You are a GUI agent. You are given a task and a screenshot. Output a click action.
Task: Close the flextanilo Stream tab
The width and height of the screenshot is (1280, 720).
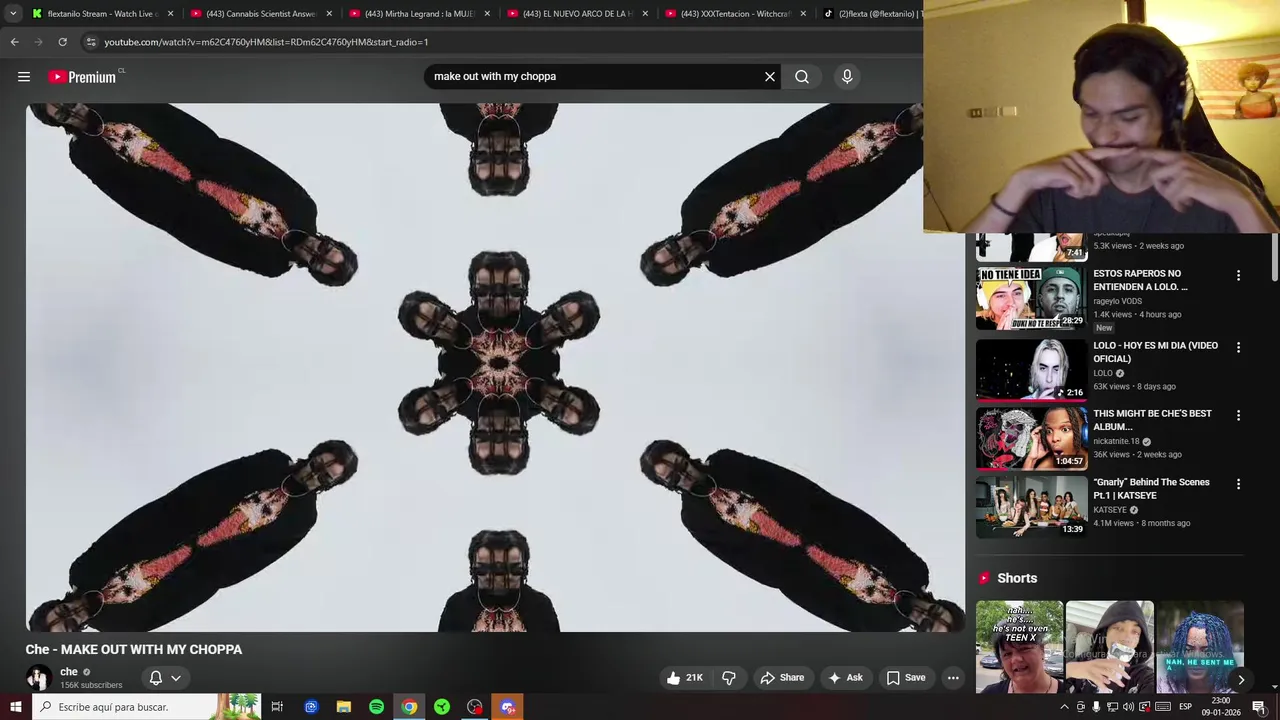170,14
